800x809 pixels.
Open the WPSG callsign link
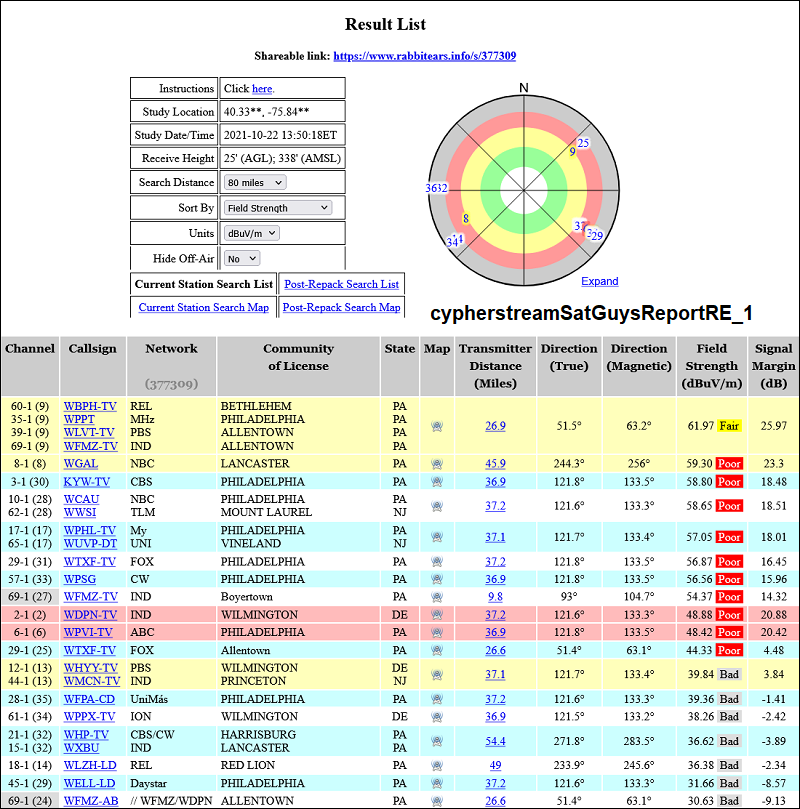point(79,579)
